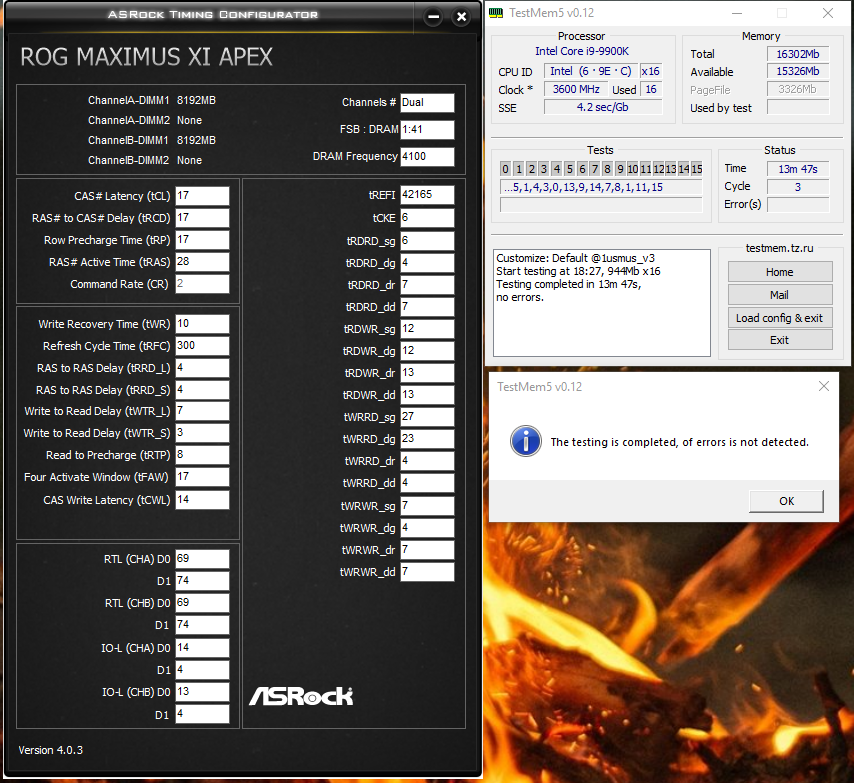854x783 pixels.
Task: Click the Mail button in TestMem5
Action: coord(780,295)
